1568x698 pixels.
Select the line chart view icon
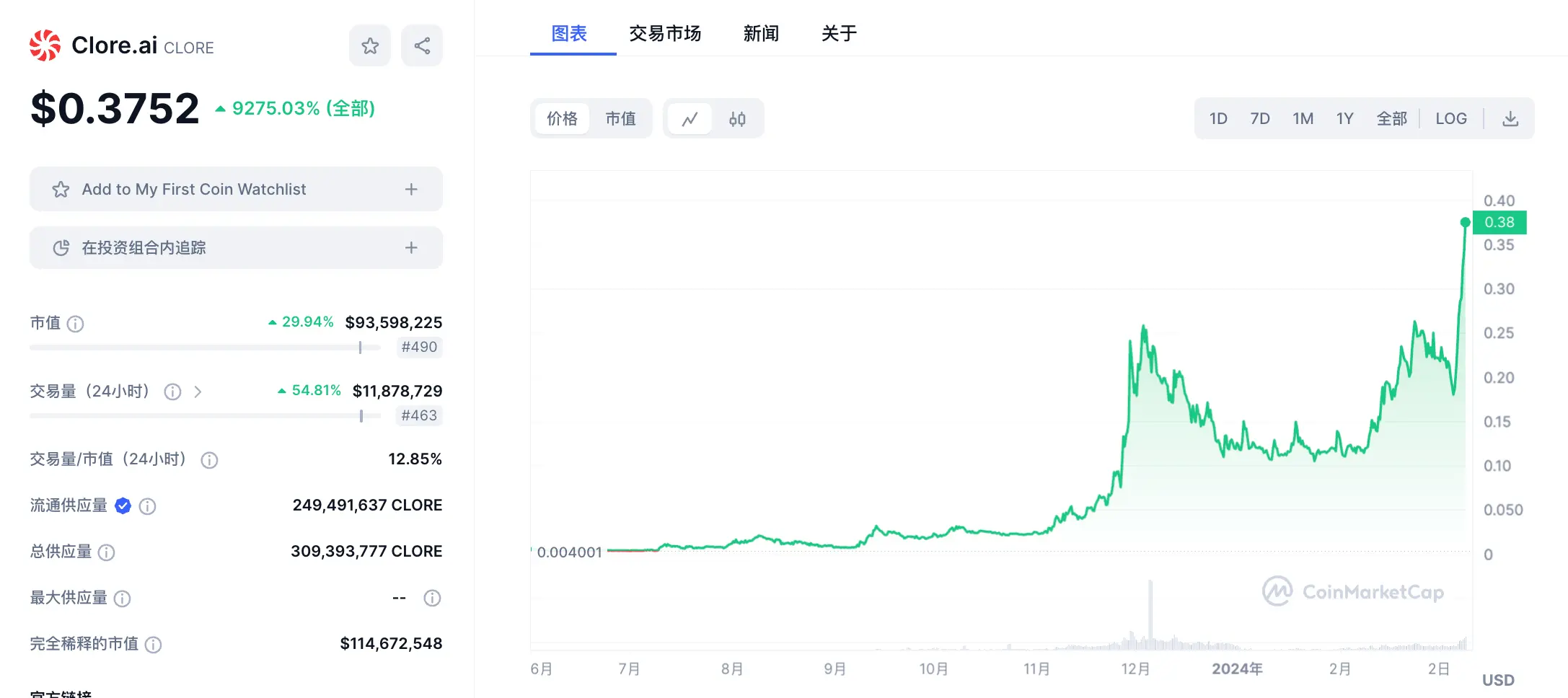pos(691,118)
